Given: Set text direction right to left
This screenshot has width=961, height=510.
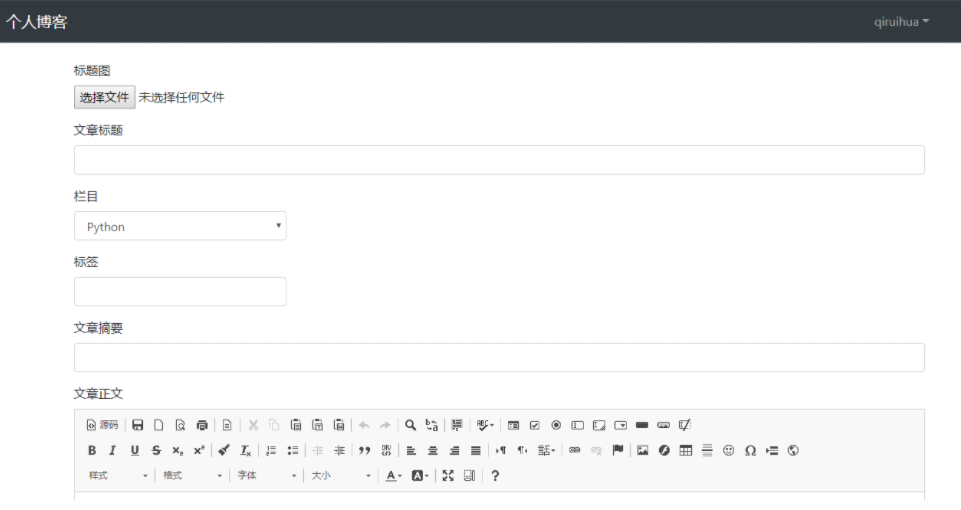Looking at the screenshot, I should pos(522,451).
